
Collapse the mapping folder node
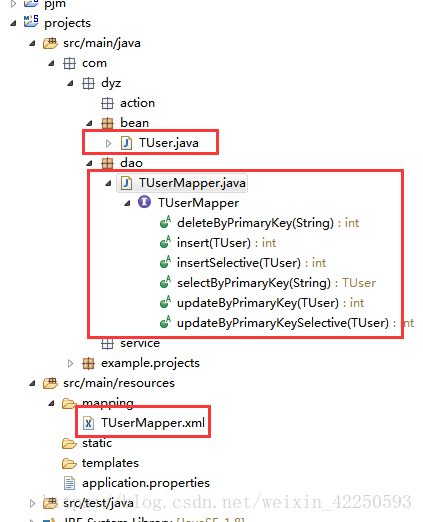[51, 403]
